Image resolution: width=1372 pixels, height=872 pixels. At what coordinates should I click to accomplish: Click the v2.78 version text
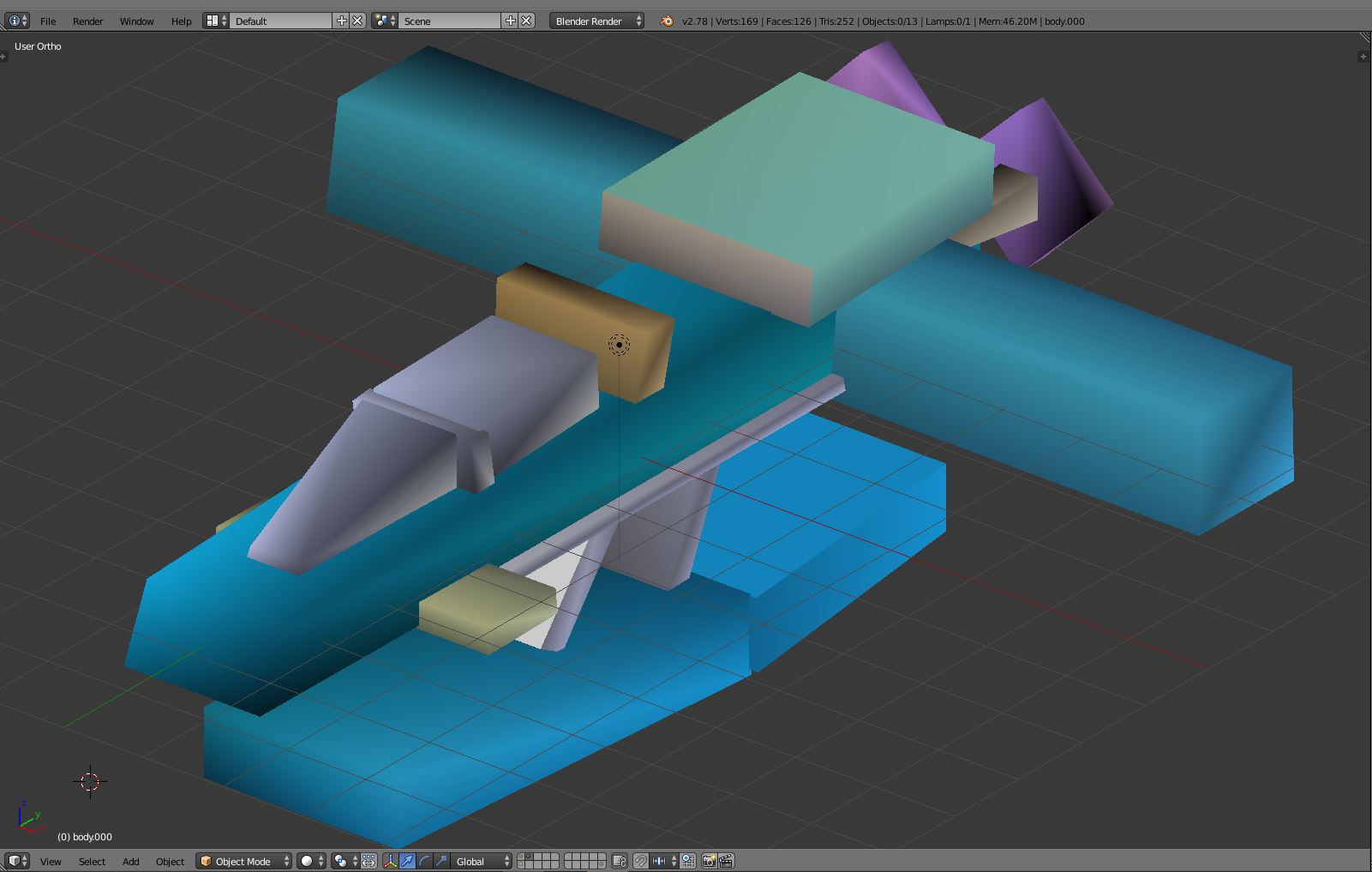695,21
